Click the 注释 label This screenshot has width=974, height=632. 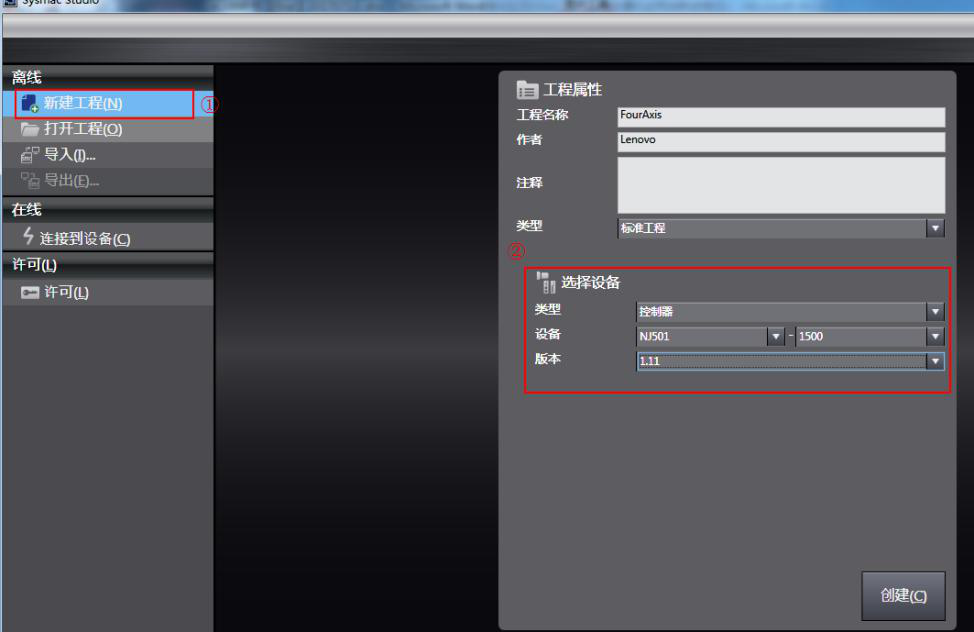point(529,183)
